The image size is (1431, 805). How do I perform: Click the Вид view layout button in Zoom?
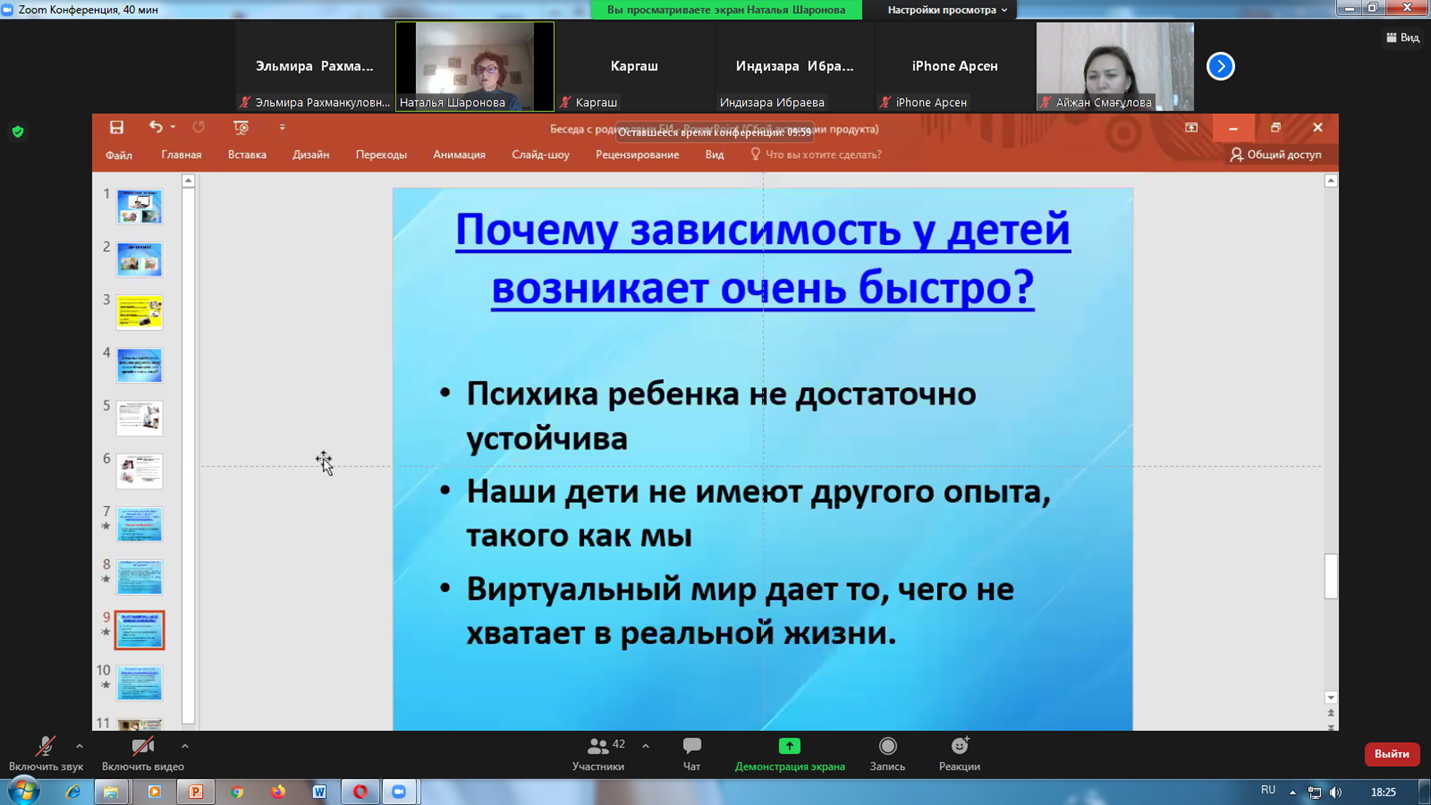pyautogui.click(x=1403, y=38)
